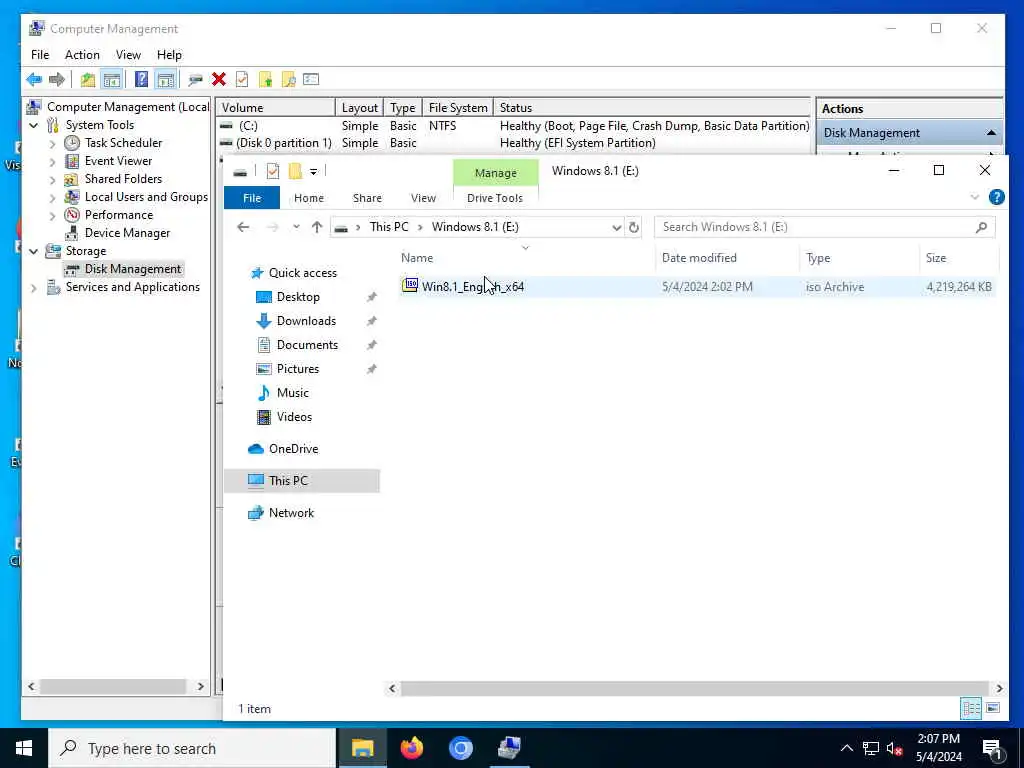Select Disk Management in the tree
Viewport: 1024px width, 768px height.
[x=123, y=269]
